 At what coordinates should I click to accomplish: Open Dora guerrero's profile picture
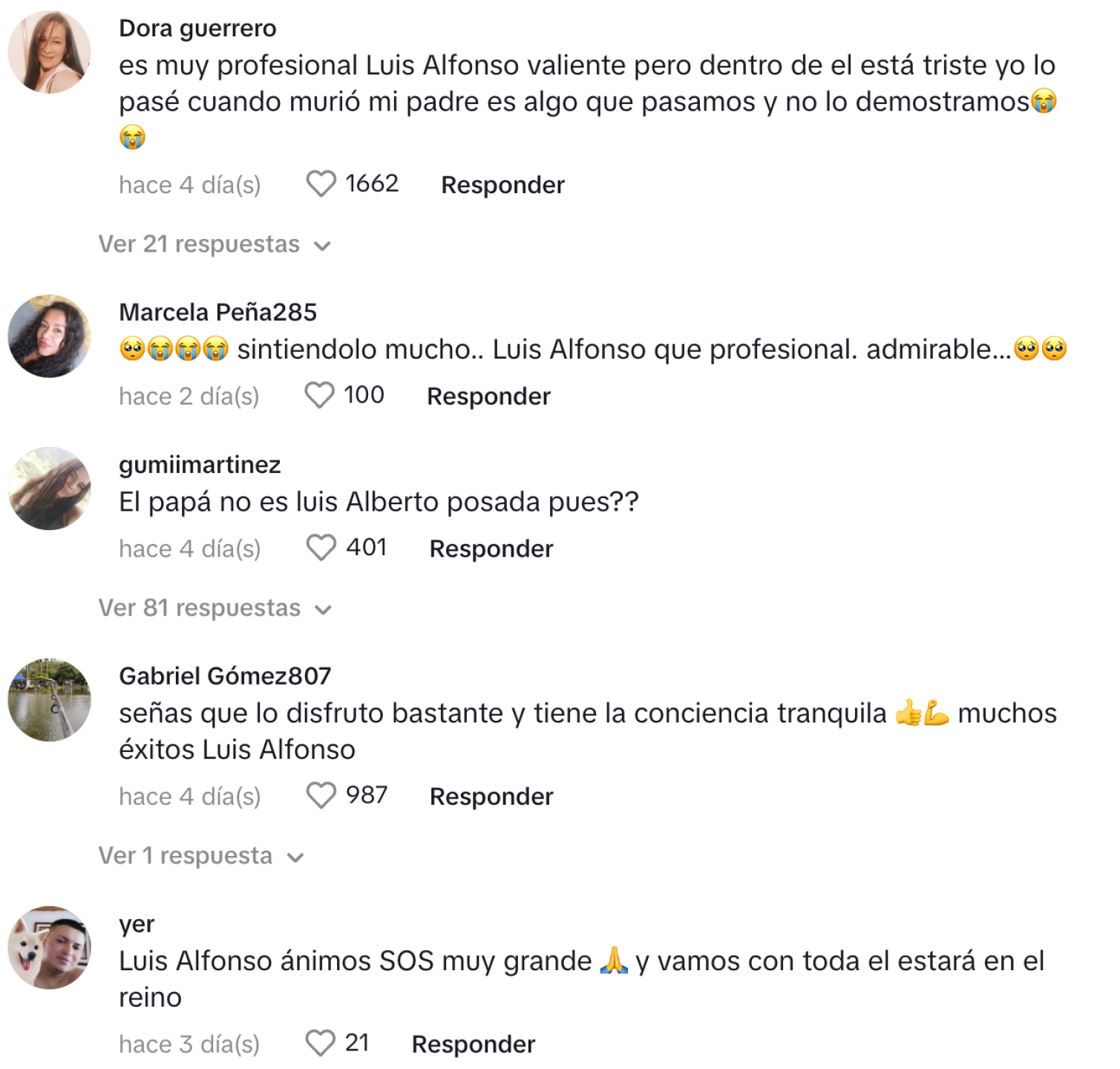point(49,51)
